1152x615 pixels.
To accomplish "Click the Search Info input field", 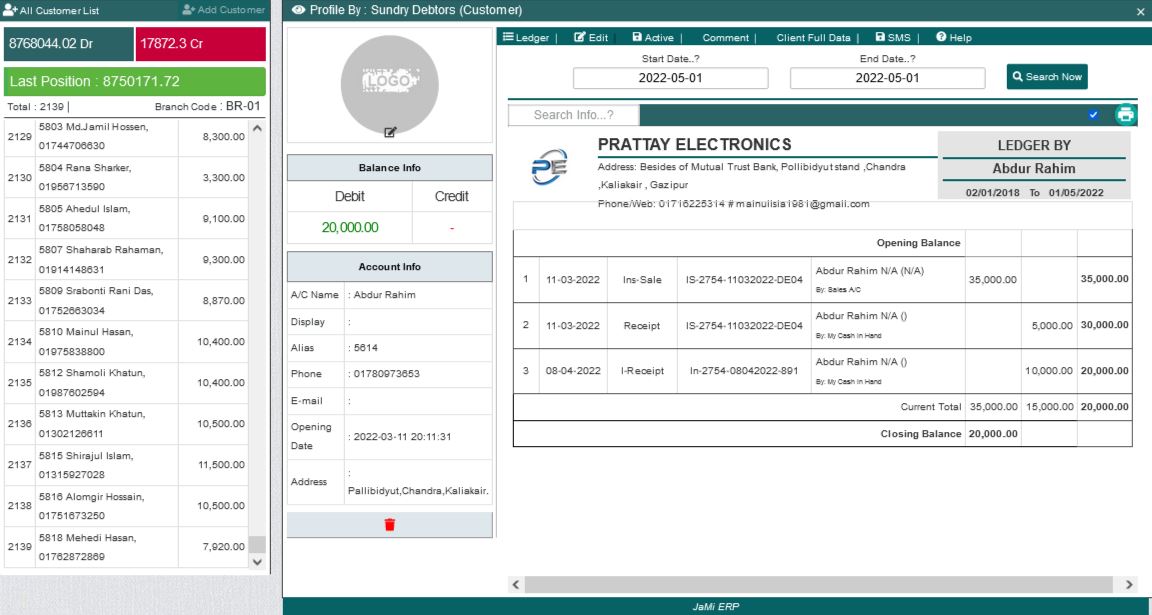I will tap(573, 115).
